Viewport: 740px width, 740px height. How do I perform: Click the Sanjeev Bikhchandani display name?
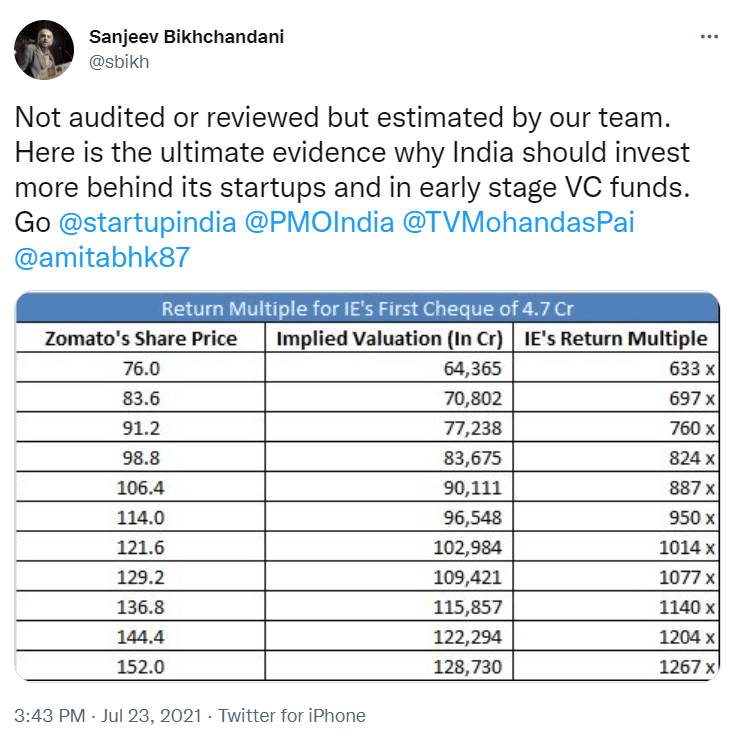click(x=186, y=37)
